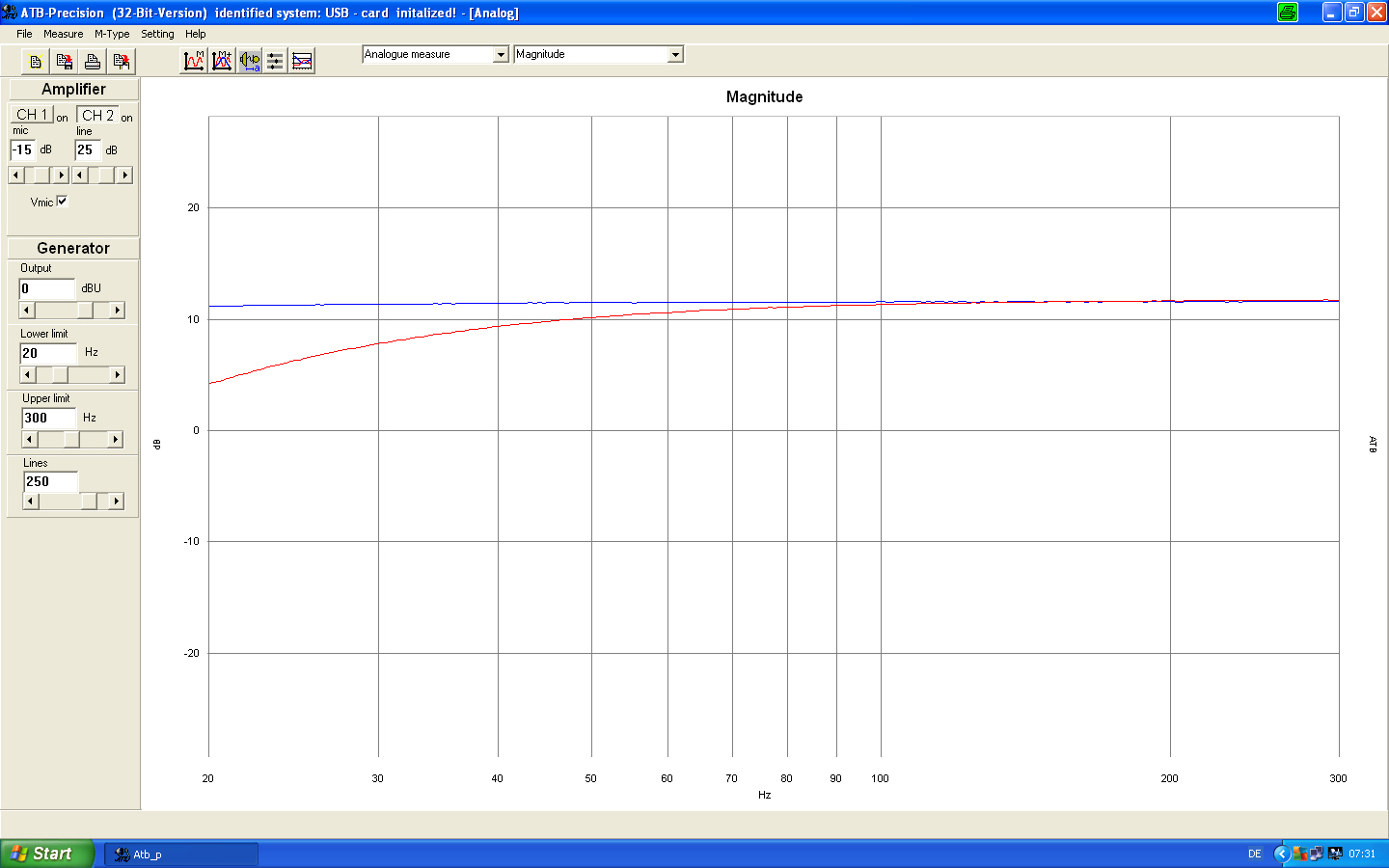Click the AVG antivirus tray icon
1389x868 pixels.
(1300, 854)
